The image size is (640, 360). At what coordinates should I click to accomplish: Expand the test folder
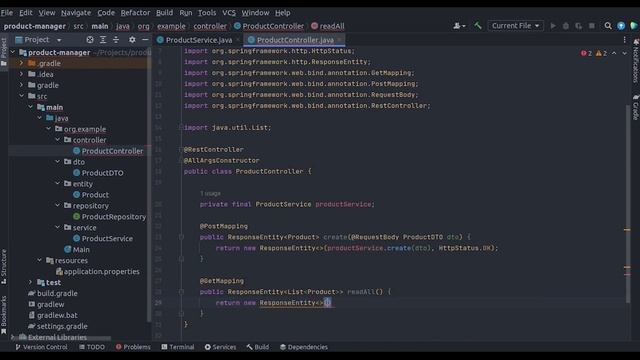pyautogui.click(x=31, y=282)
